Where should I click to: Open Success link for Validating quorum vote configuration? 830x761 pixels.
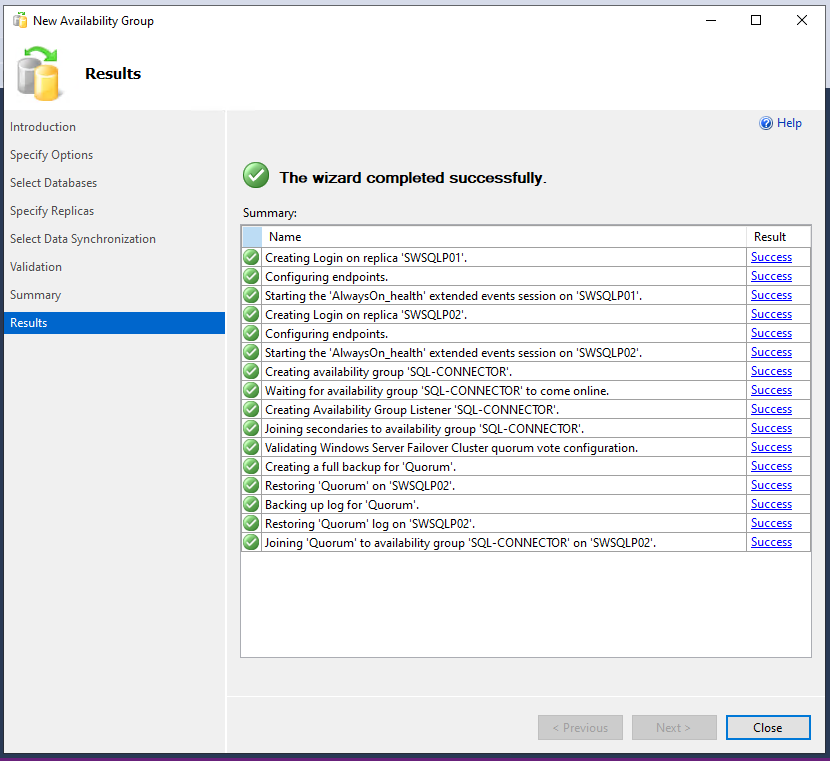(771, 447)
